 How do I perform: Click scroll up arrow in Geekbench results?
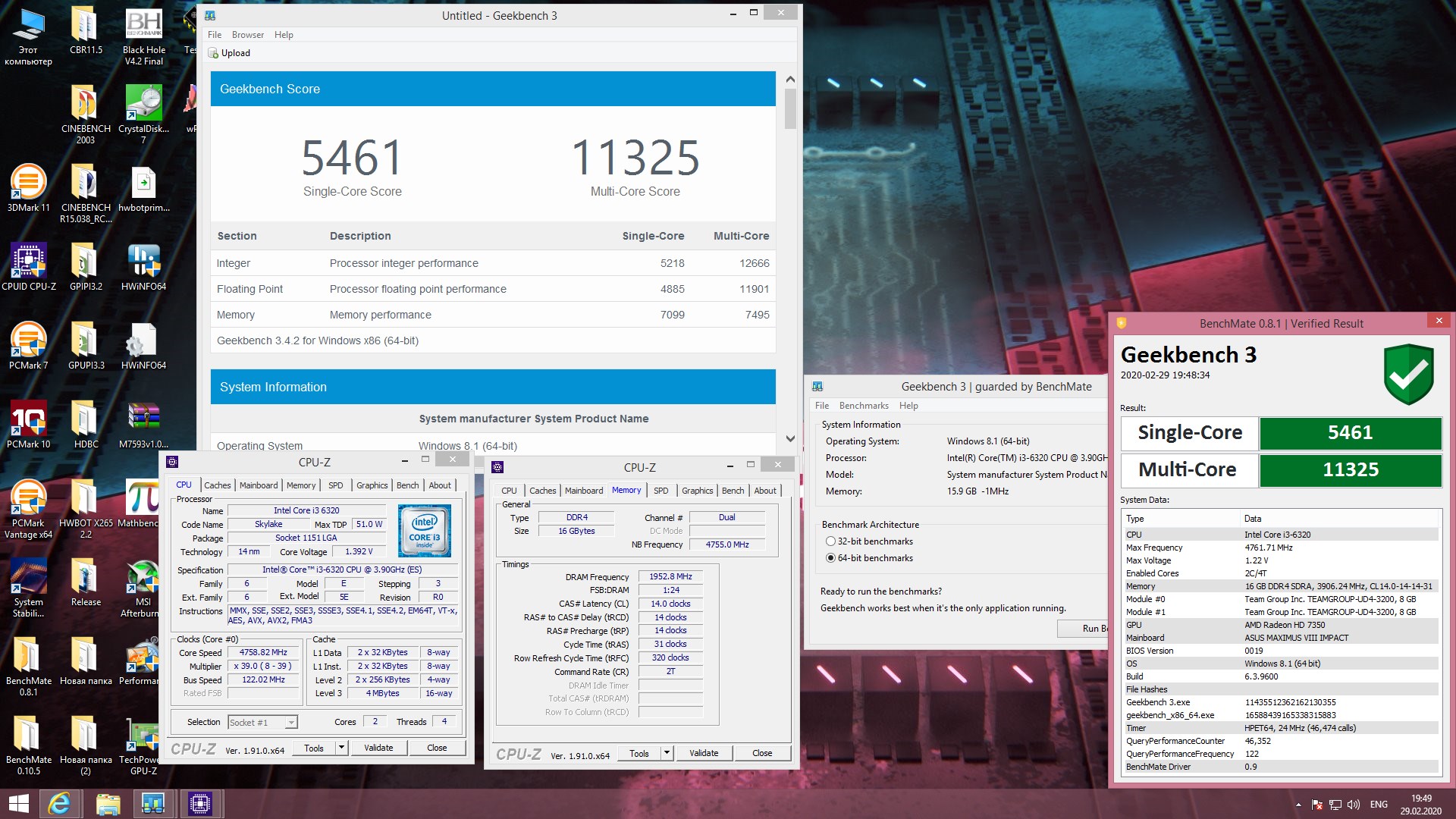(790, 79)
